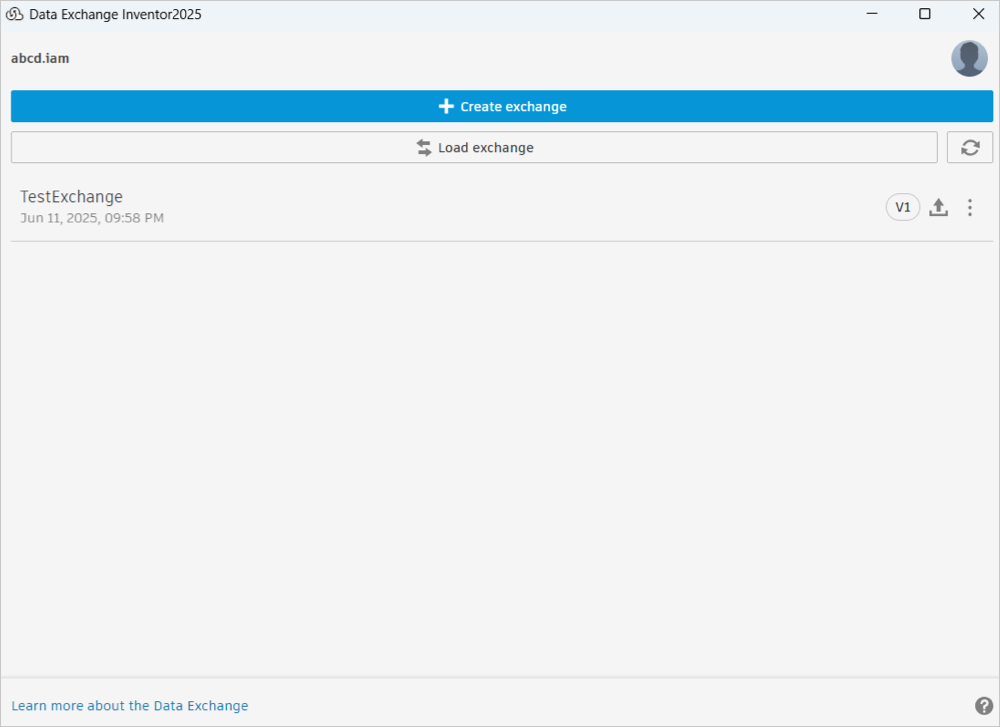Follow the Learn more about the Data Exchange link
The height and width of the screenshot is (727, 1000).
click(129, 705)
